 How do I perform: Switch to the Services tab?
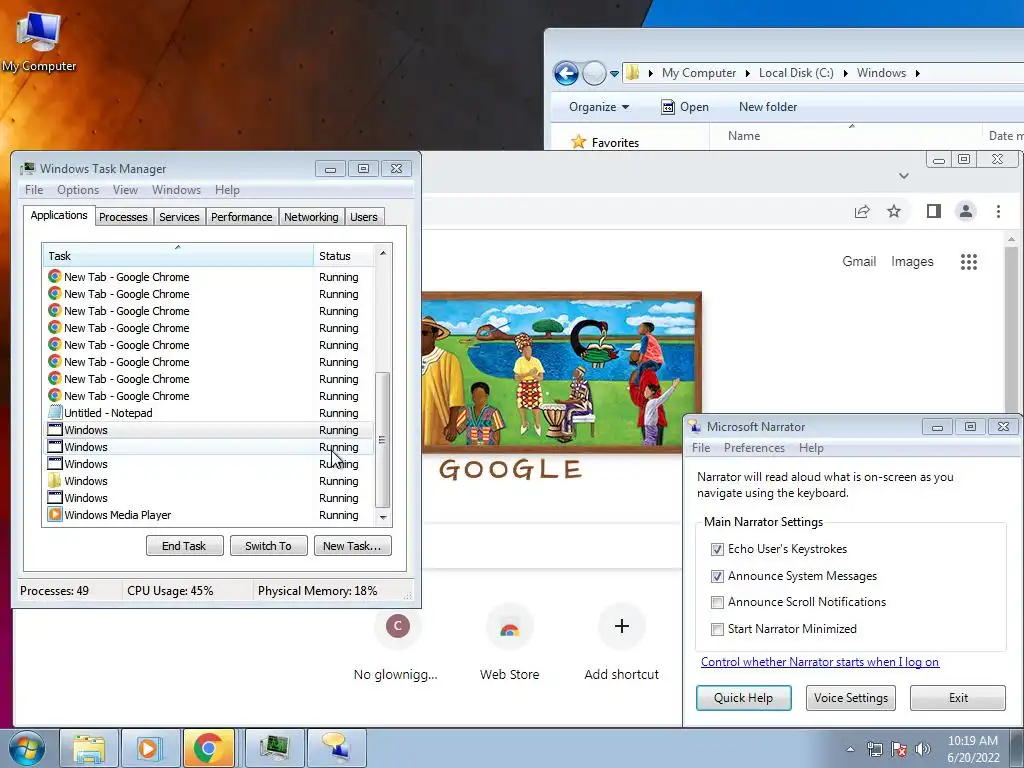click(x=179, y=217)
